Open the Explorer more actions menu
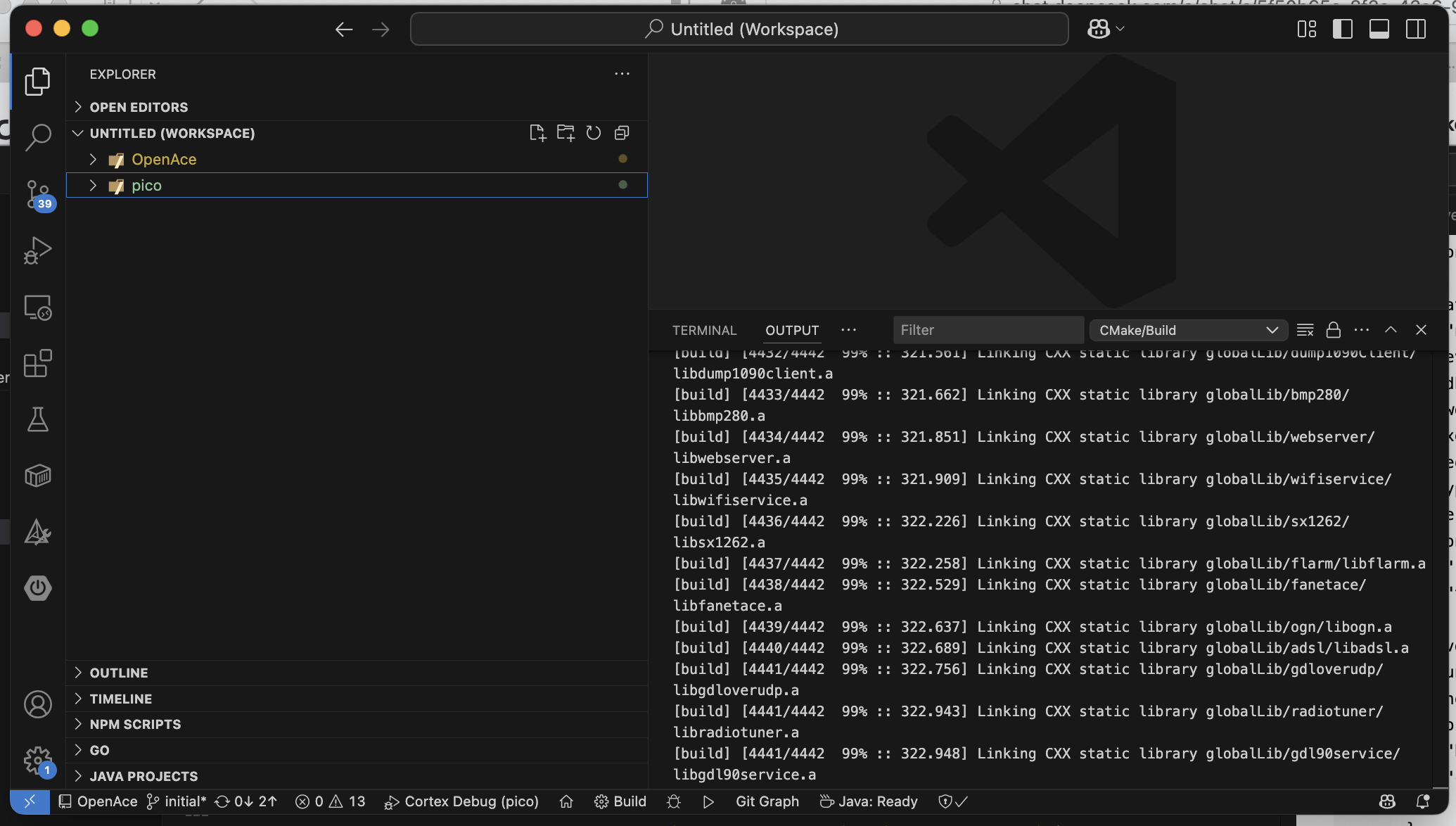 (x=622, y=74)
